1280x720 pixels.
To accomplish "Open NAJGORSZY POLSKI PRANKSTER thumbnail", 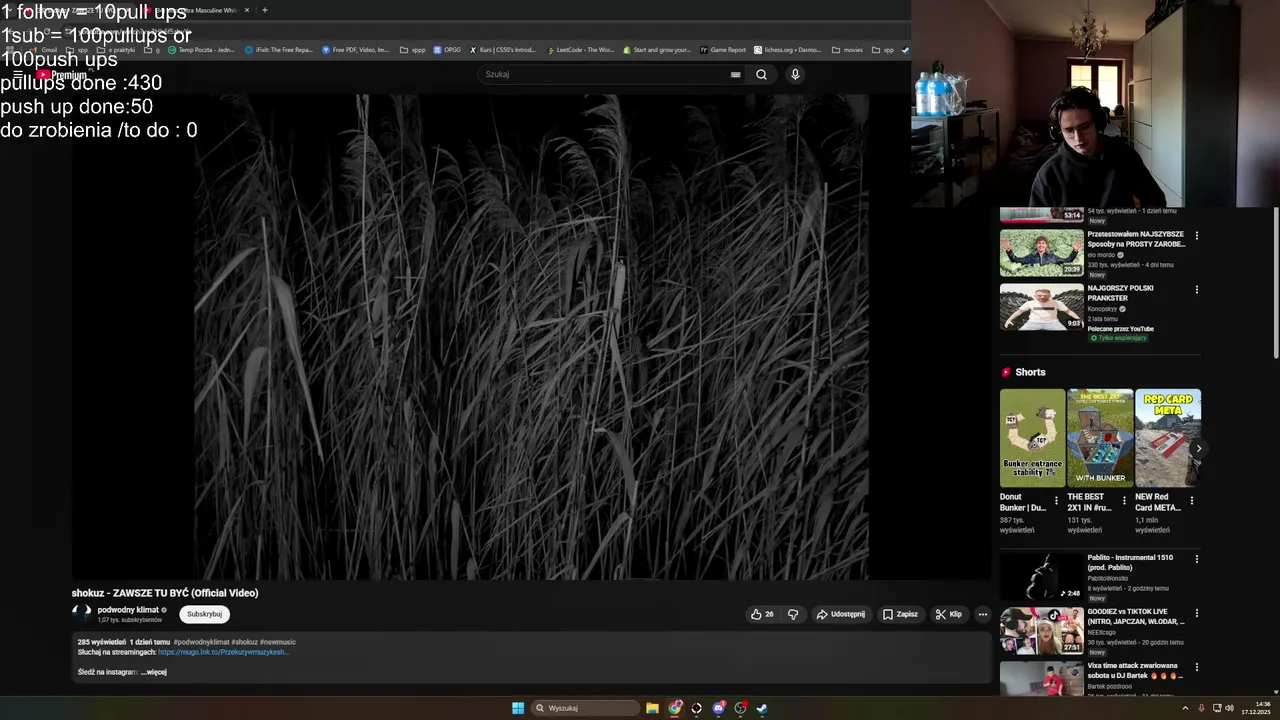I will click(1041, 307).
